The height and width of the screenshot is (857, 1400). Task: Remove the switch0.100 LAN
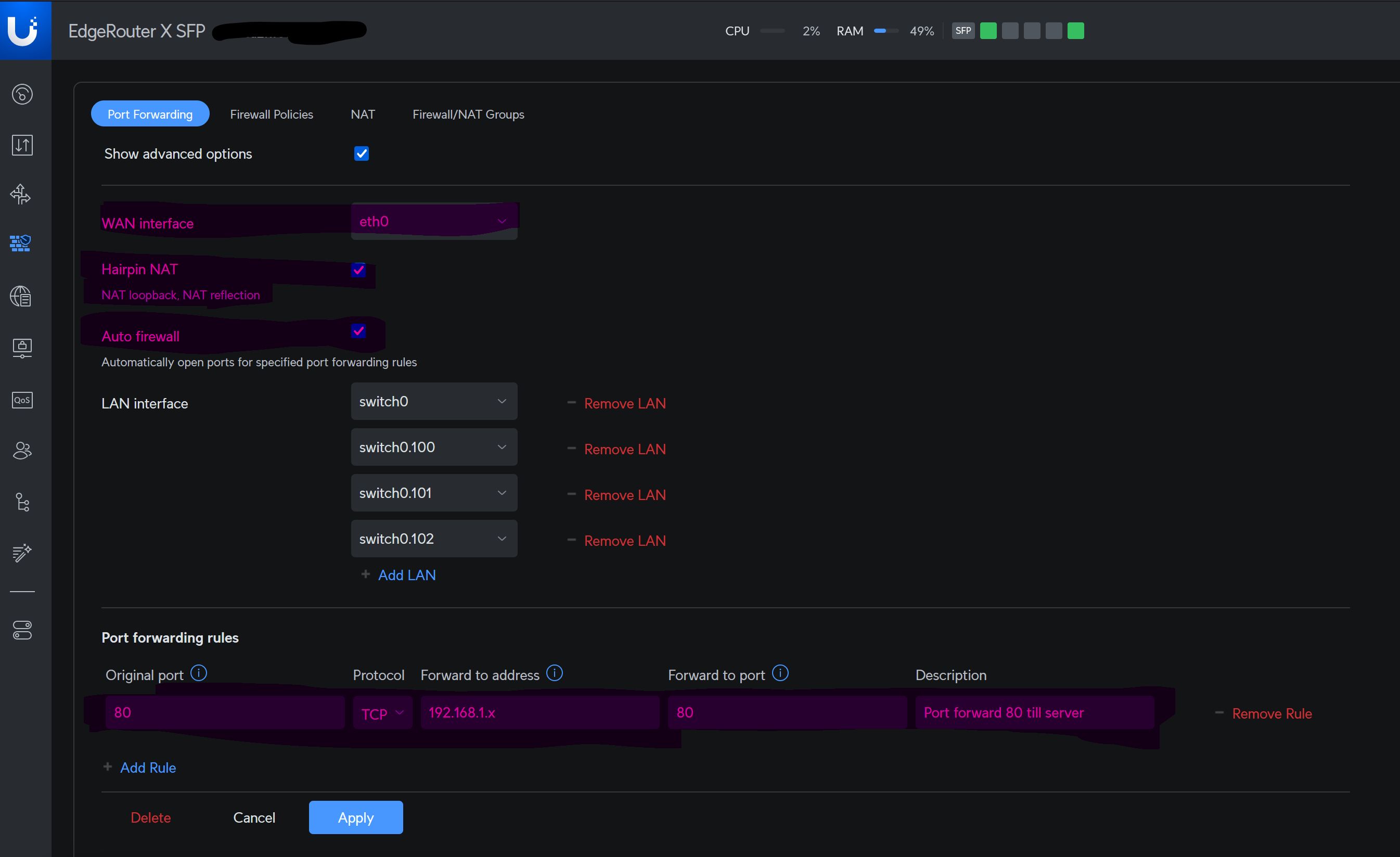pyautogui.click(x=616, y=449)
